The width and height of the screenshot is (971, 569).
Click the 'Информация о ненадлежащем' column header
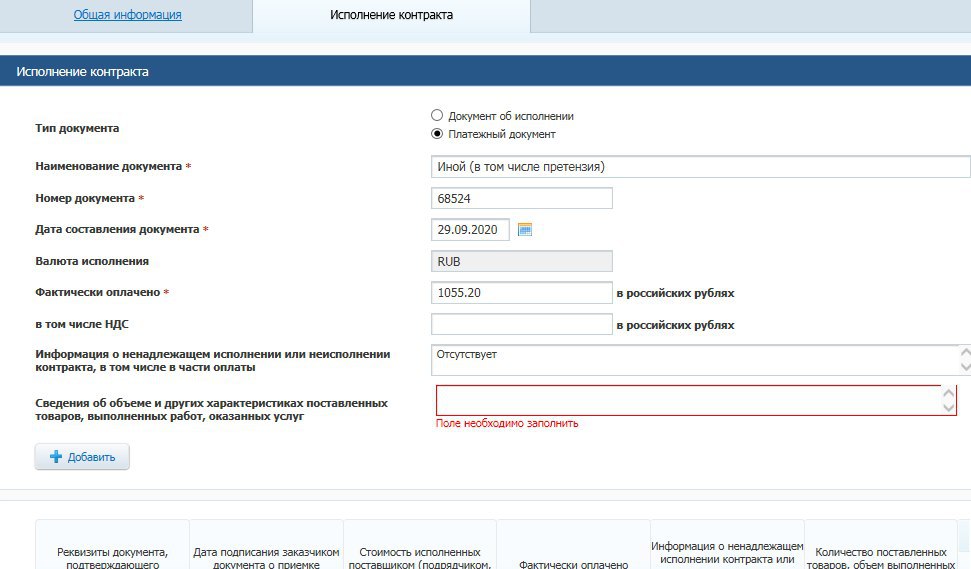[x=727, y=545]
